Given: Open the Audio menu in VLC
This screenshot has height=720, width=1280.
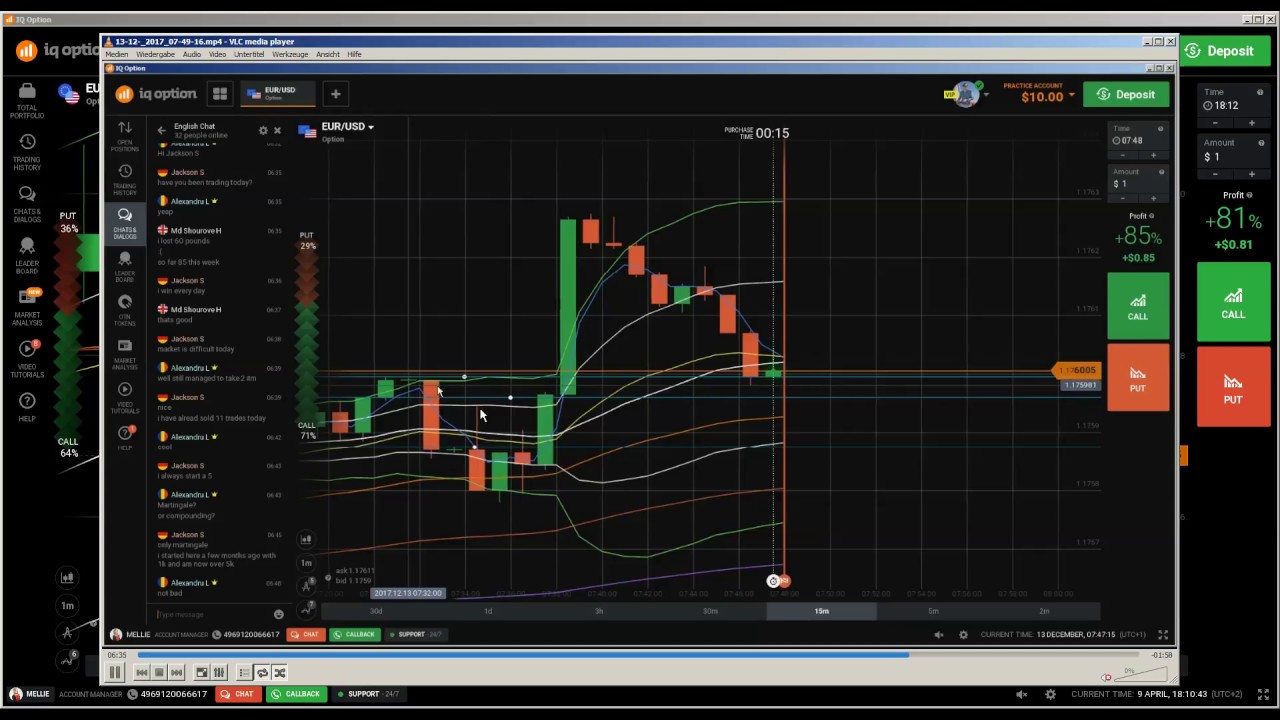Looking at the screenshot, I should 191,54.
